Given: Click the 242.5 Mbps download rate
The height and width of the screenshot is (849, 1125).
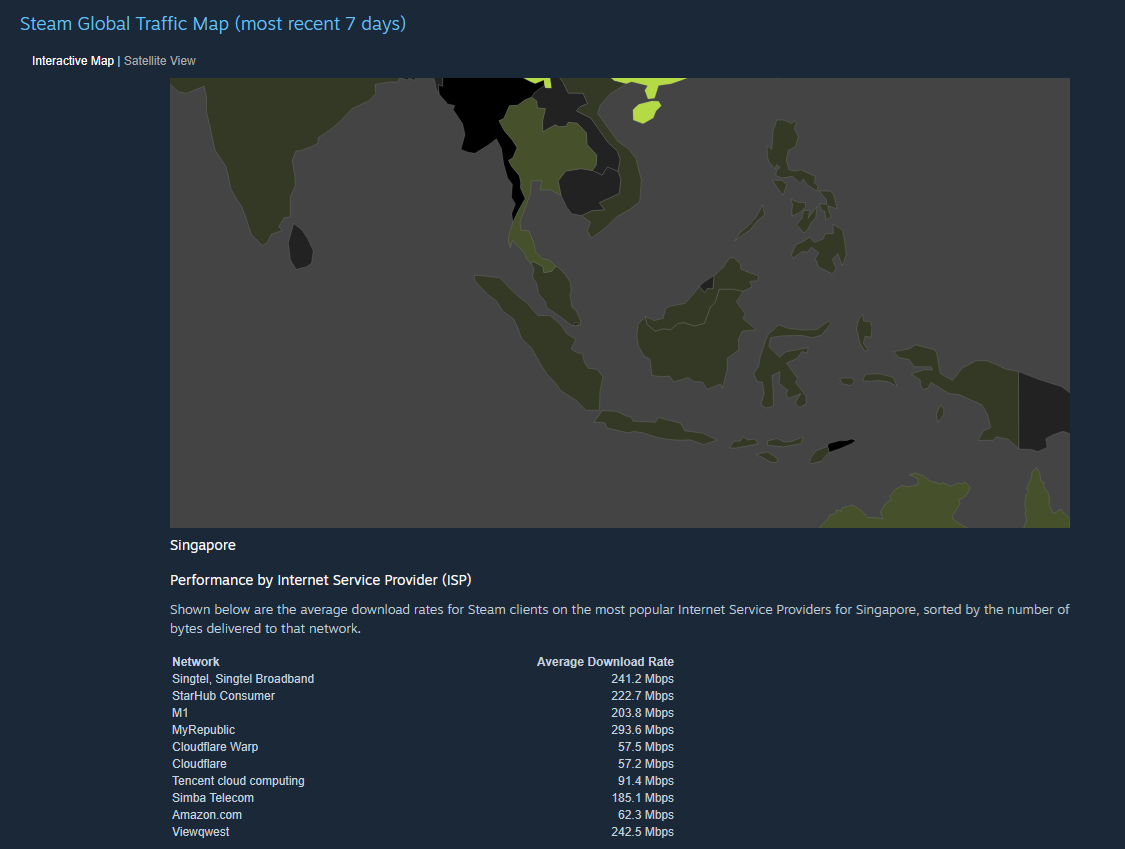Looking at the screenshot, I should 643,832.
